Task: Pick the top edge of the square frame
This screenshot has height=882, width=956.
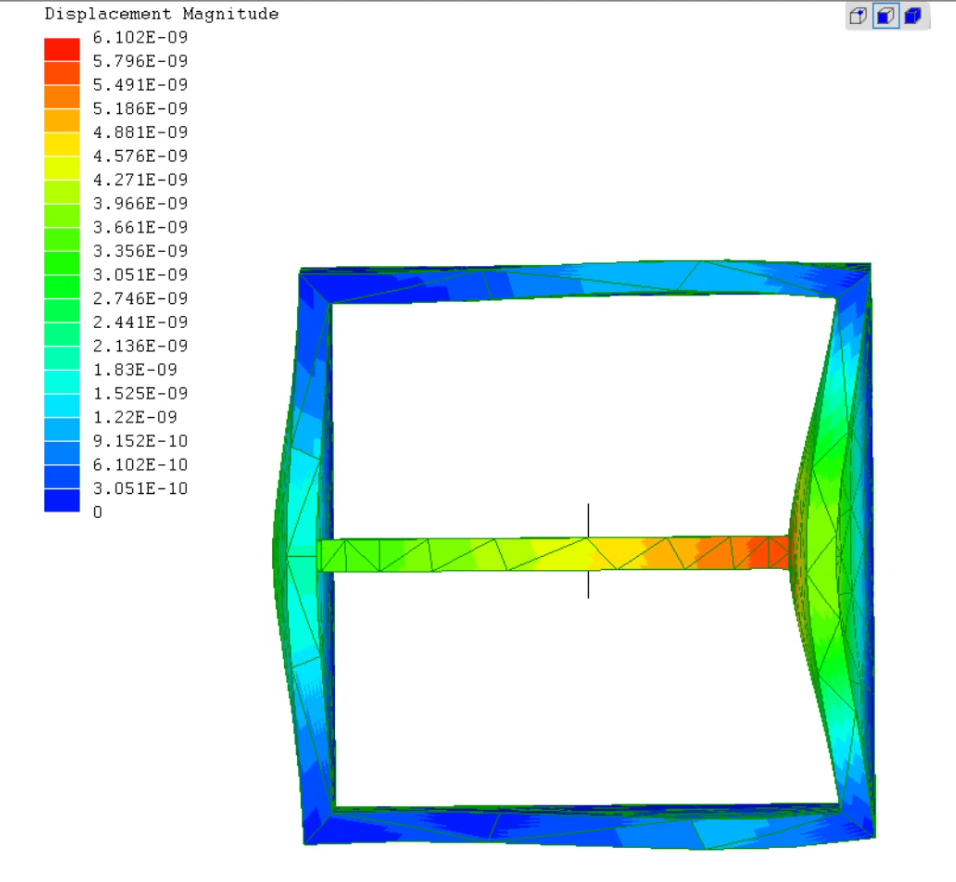Action: [585, 282]
